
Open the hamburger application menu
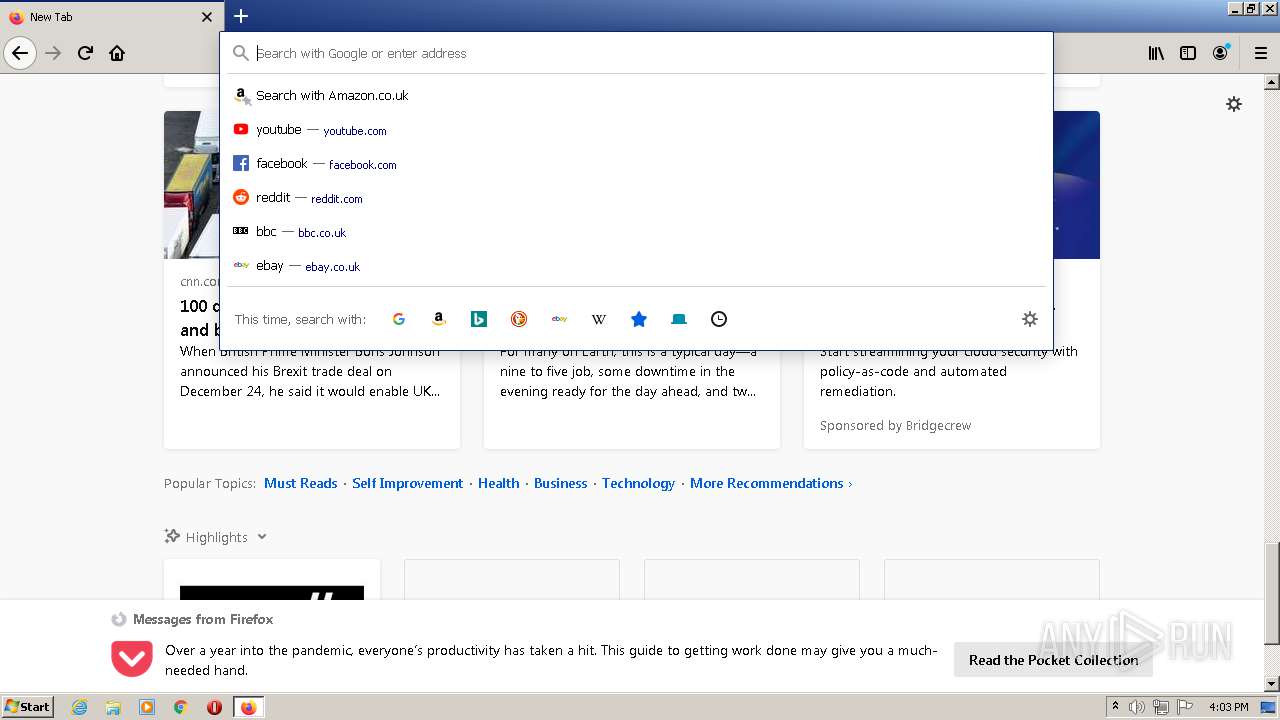[1261, 53]
